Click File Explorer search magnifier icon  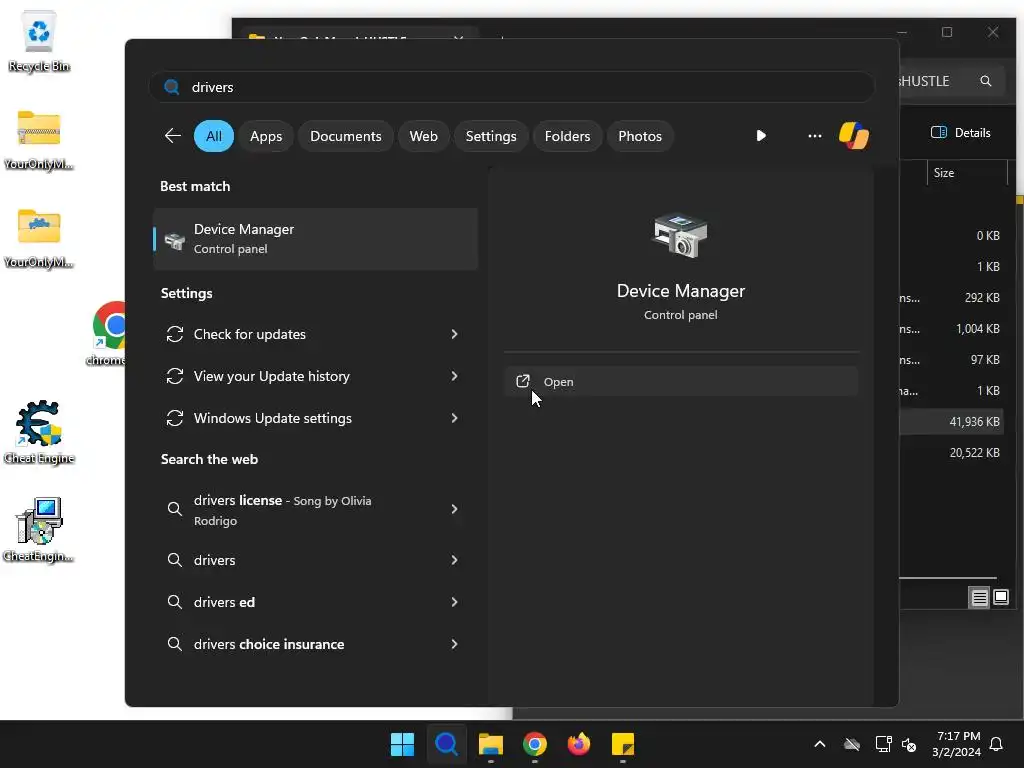pyautogui.click(x=986, y=81)
